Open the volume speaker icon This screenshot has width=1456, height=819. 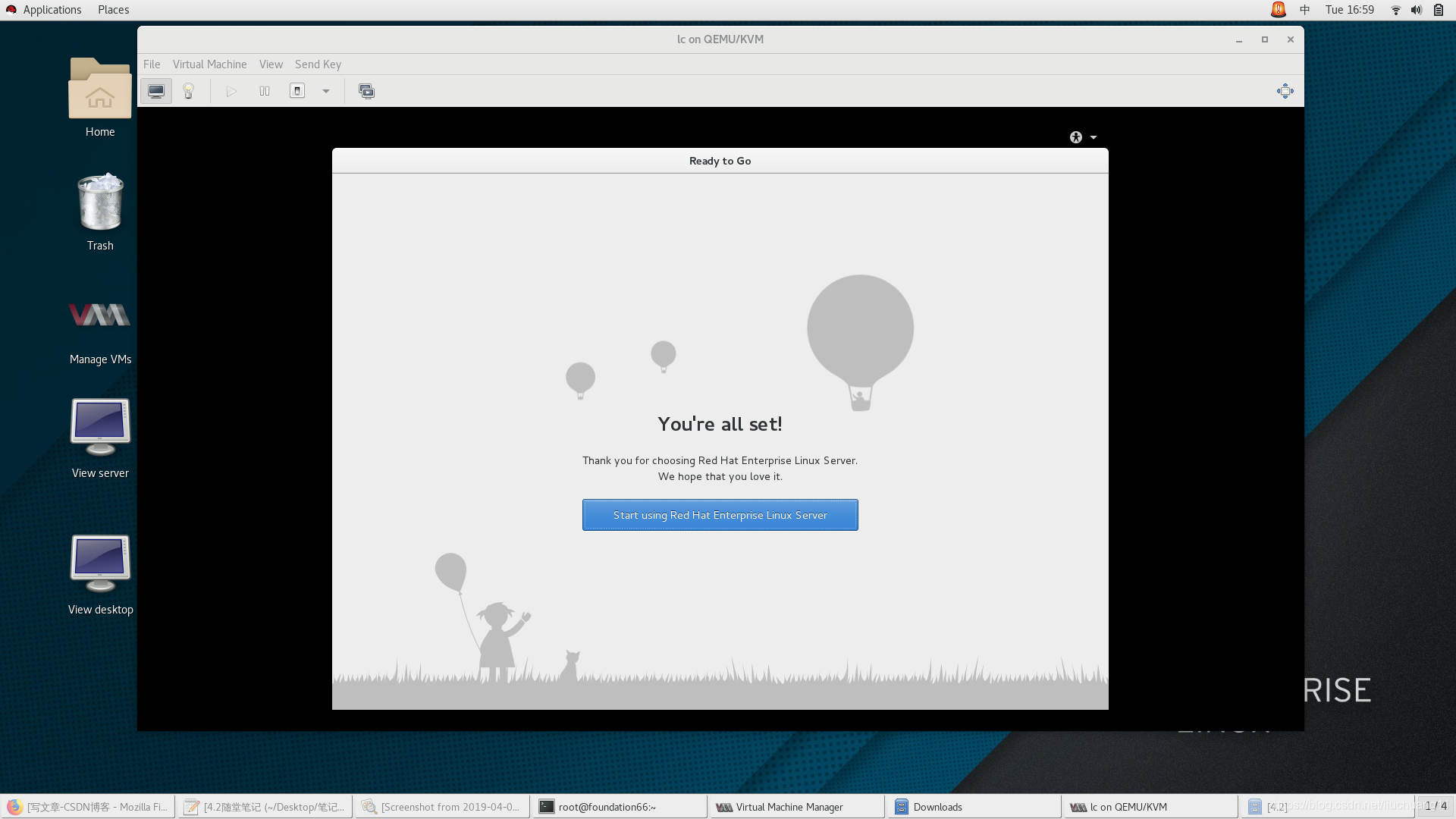1417,10
